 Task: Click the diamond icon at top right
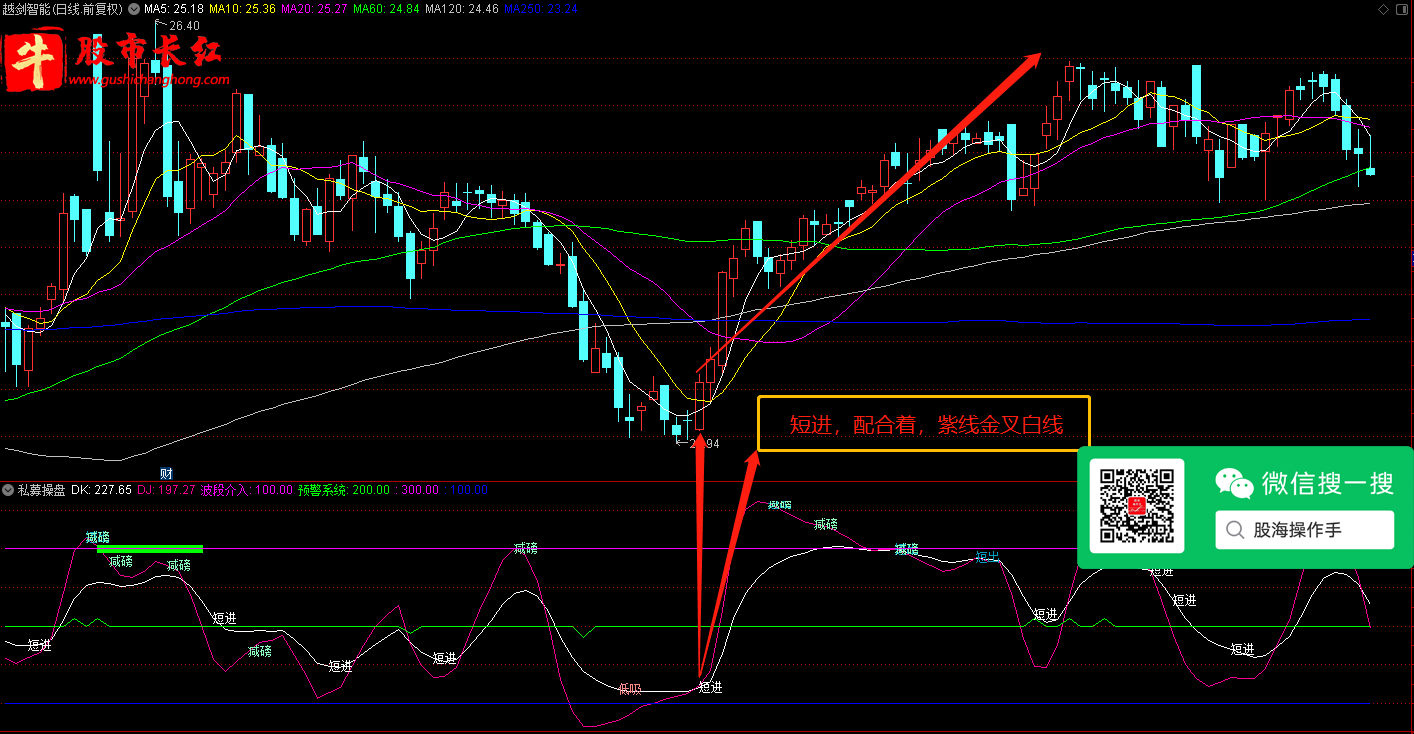1383,9
